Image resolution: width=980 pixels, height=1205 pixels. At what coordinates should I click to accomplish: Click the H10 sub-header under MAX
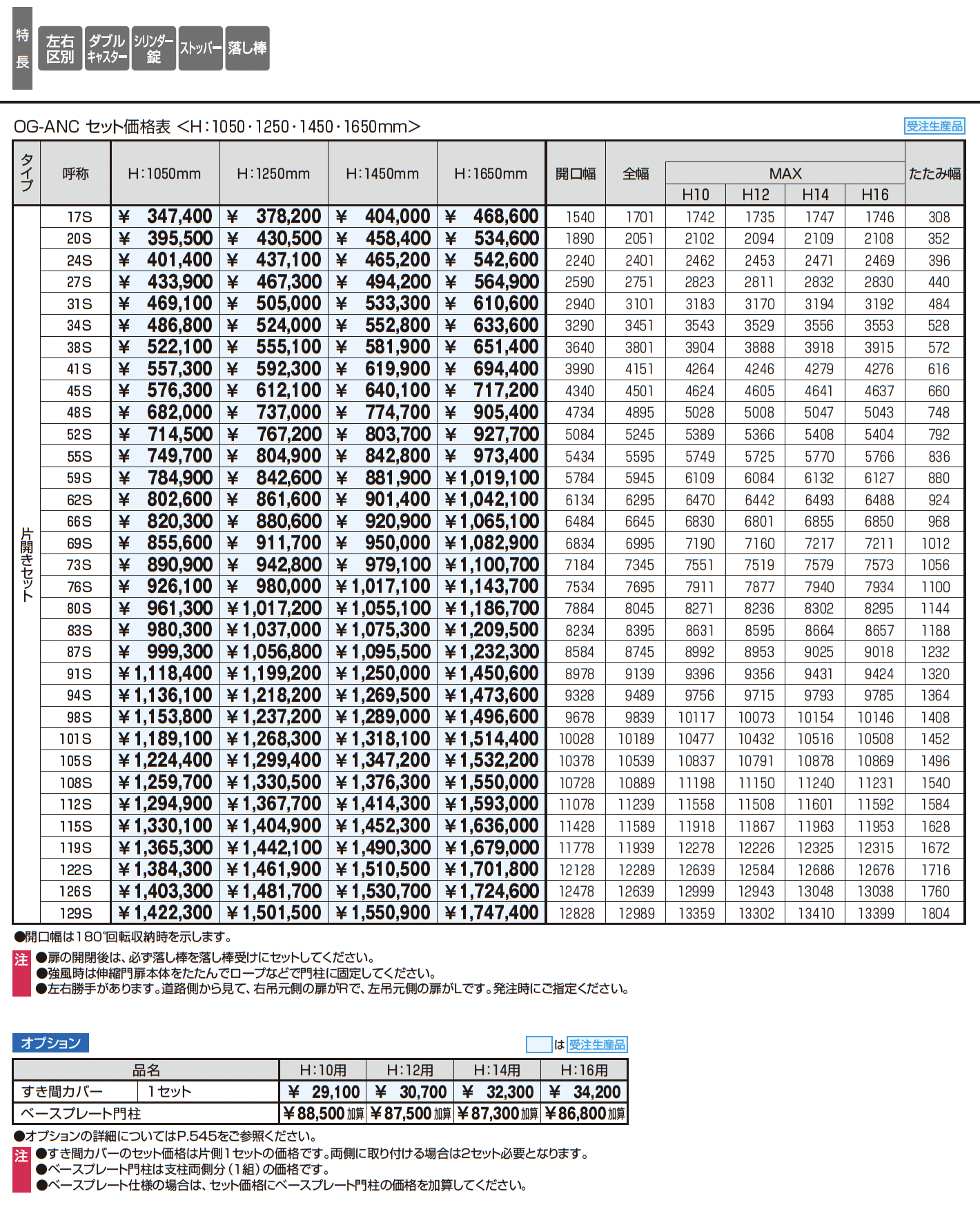(x=696, y=195)
